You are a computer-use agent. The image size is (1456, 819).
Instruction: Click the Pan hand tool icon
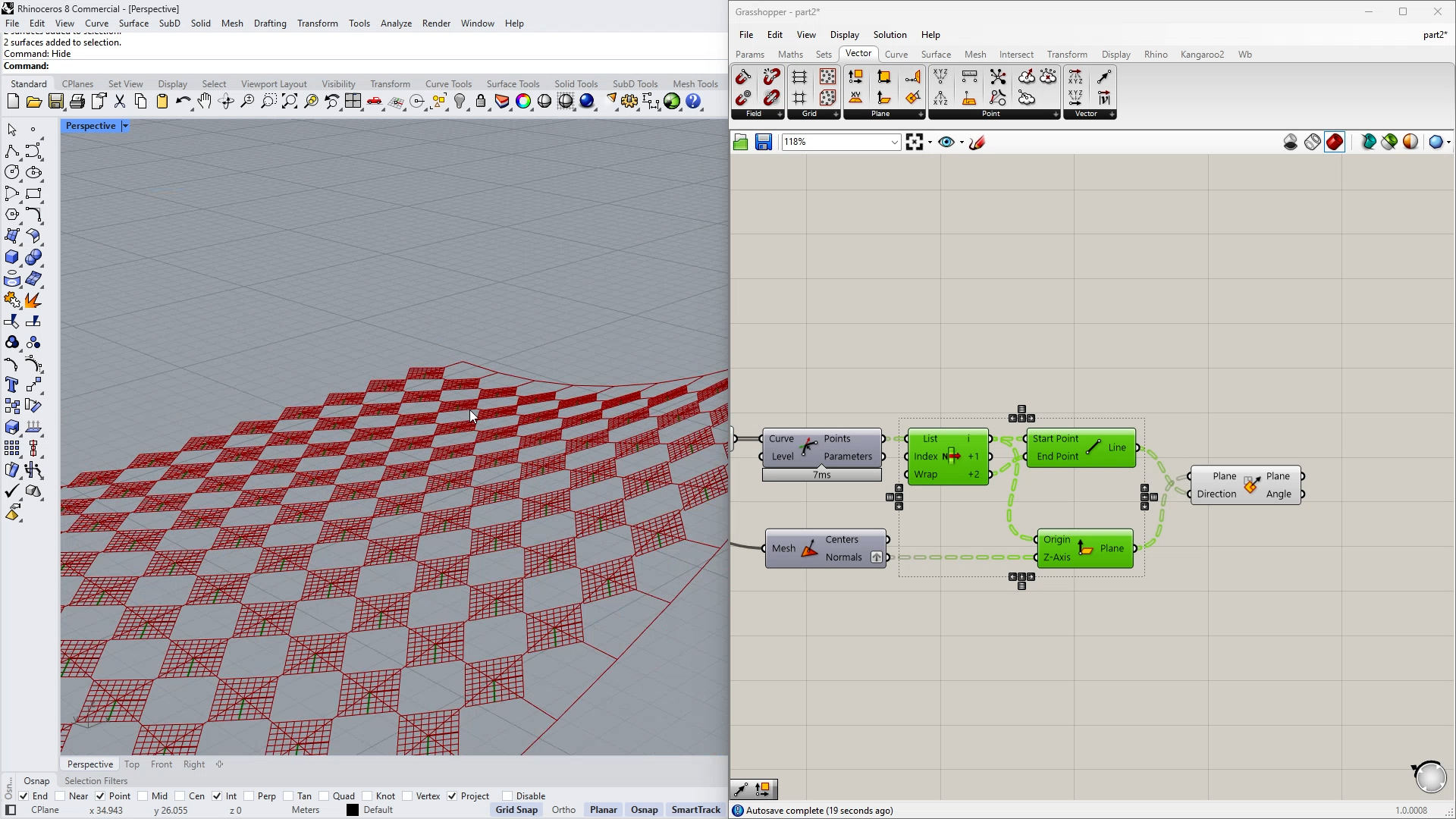click(205, 102)
